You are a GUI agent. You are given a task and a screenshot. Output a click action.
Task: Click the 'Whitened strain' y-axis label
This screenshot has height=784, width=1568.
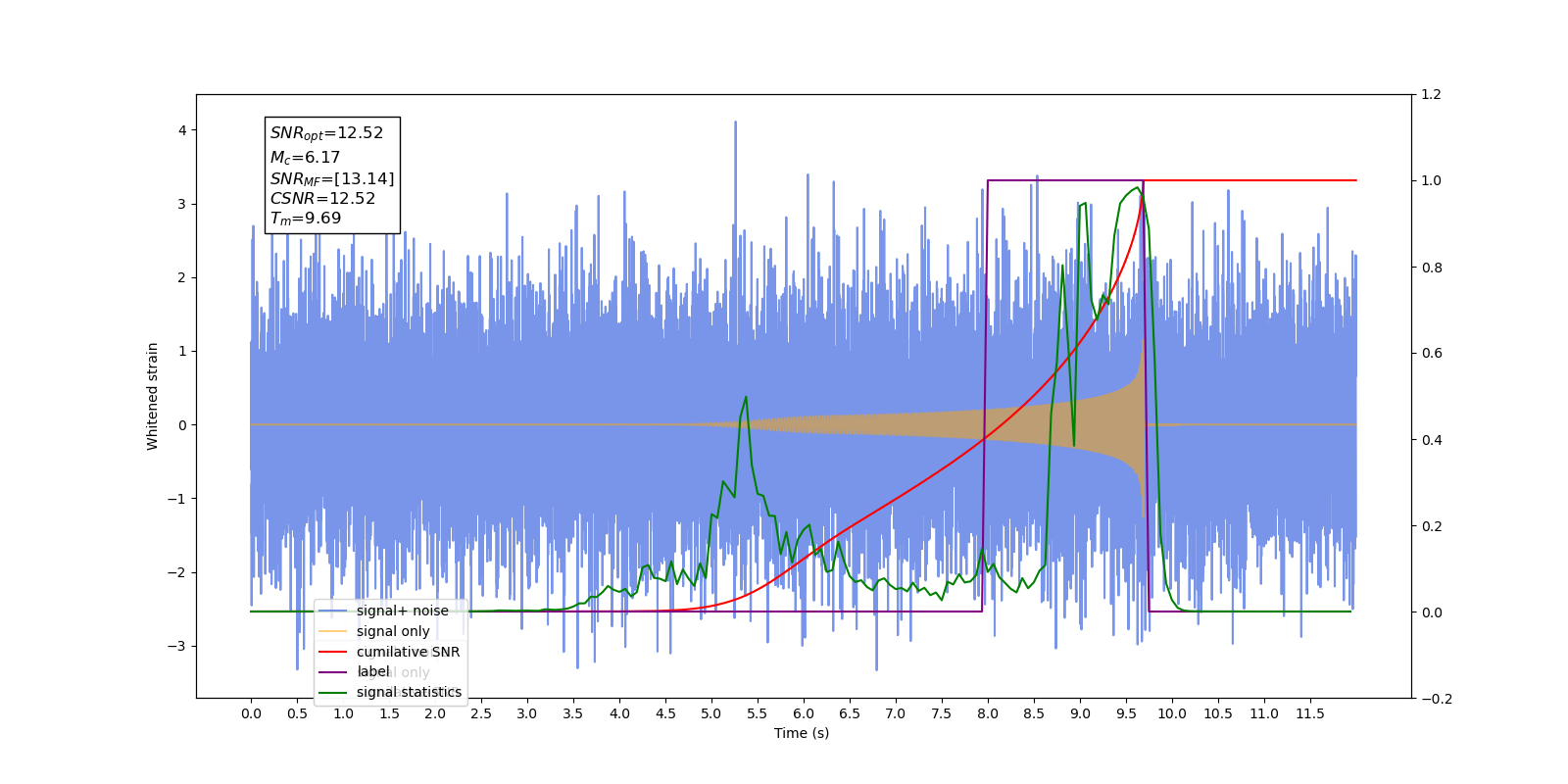tap(152, 396)
